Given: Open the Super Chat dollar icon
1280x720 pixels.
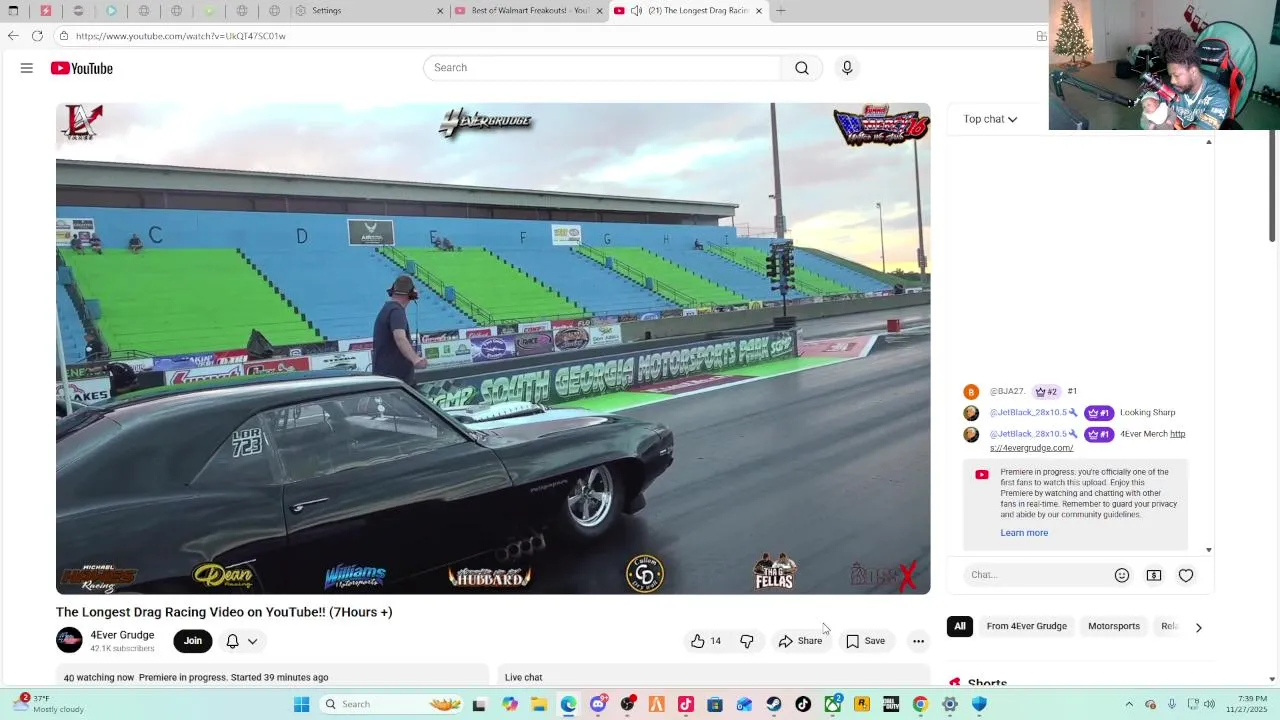Looking at the screenshot, I should (x=1154, y=575).
